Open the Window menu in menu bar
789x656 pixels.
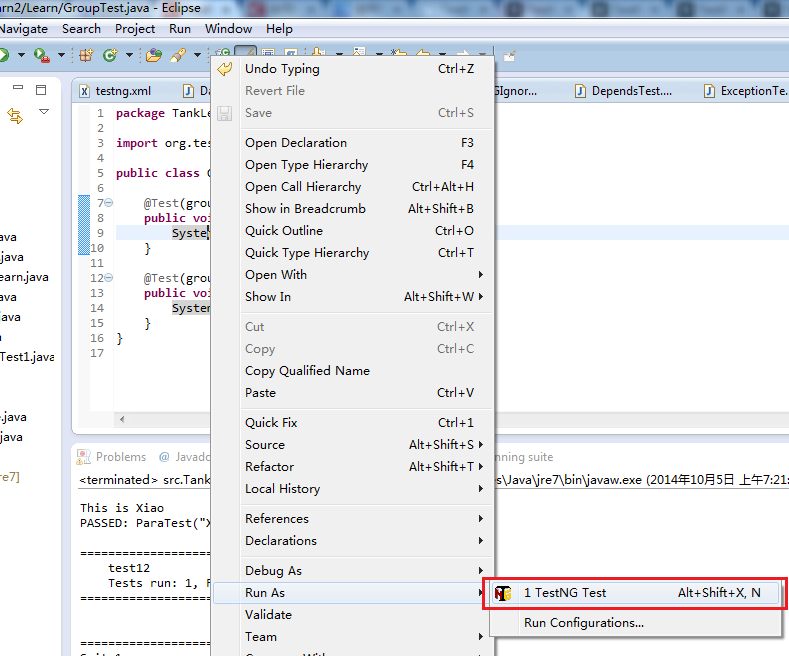click(228, 29)
